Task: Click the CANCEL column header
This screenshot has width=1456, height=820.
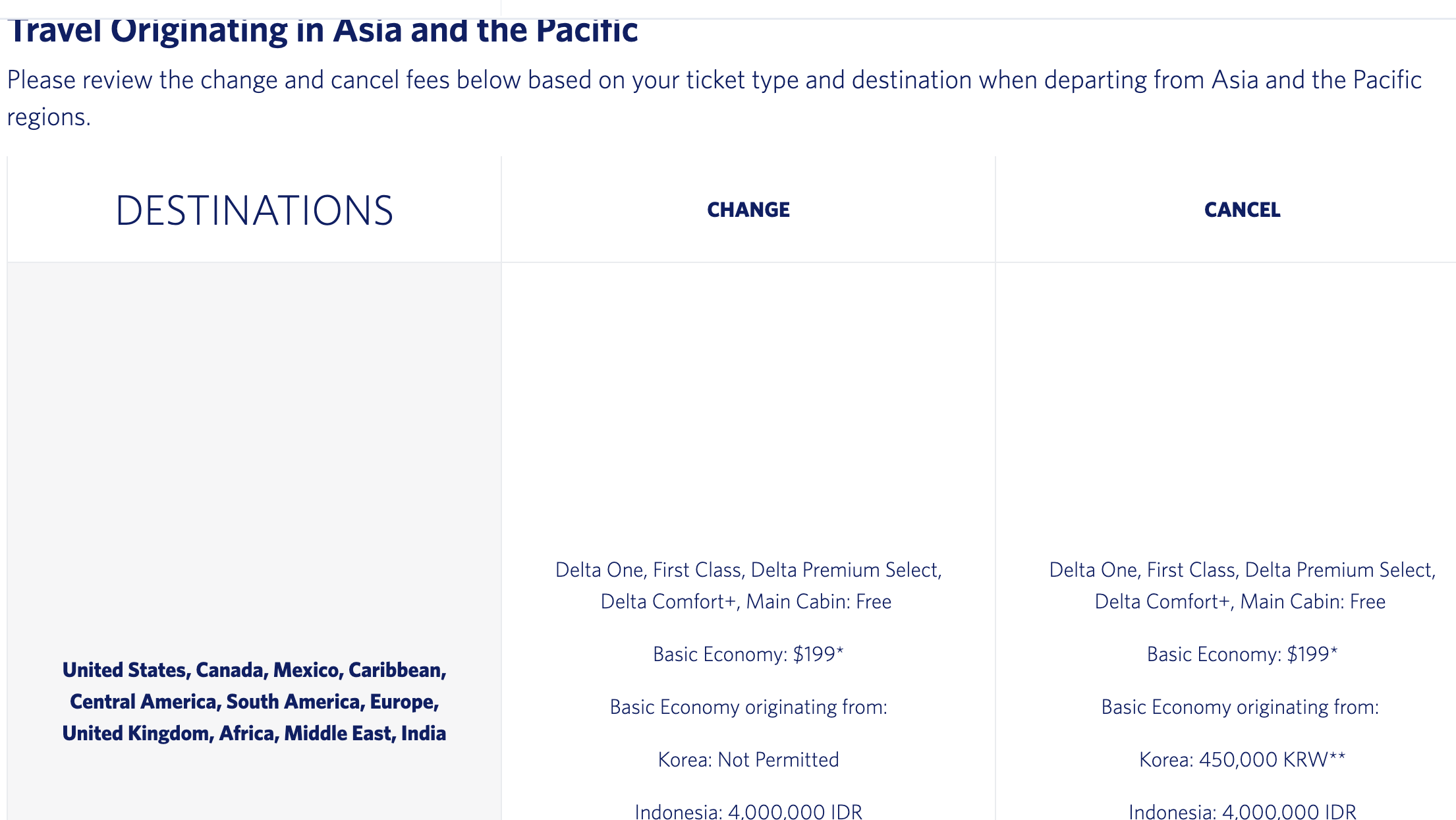Action: tap(1242, 210)
